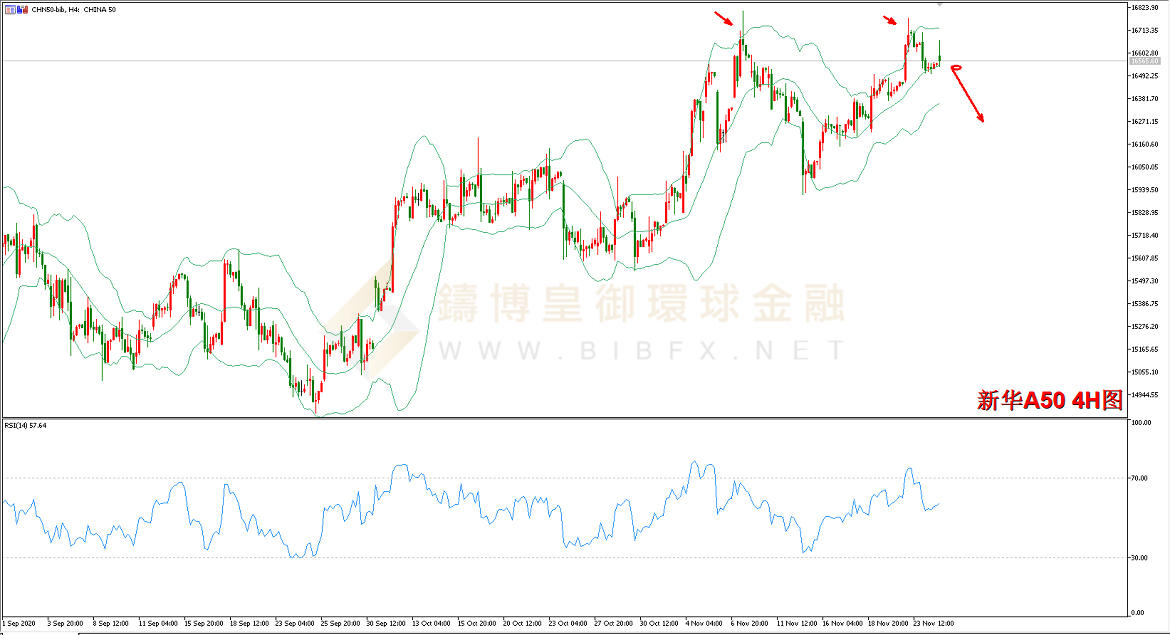This screenshot has width=1170, height=635.
Task: Click the RSI(14) 57.64 indicator label
Action: point(25,425)
